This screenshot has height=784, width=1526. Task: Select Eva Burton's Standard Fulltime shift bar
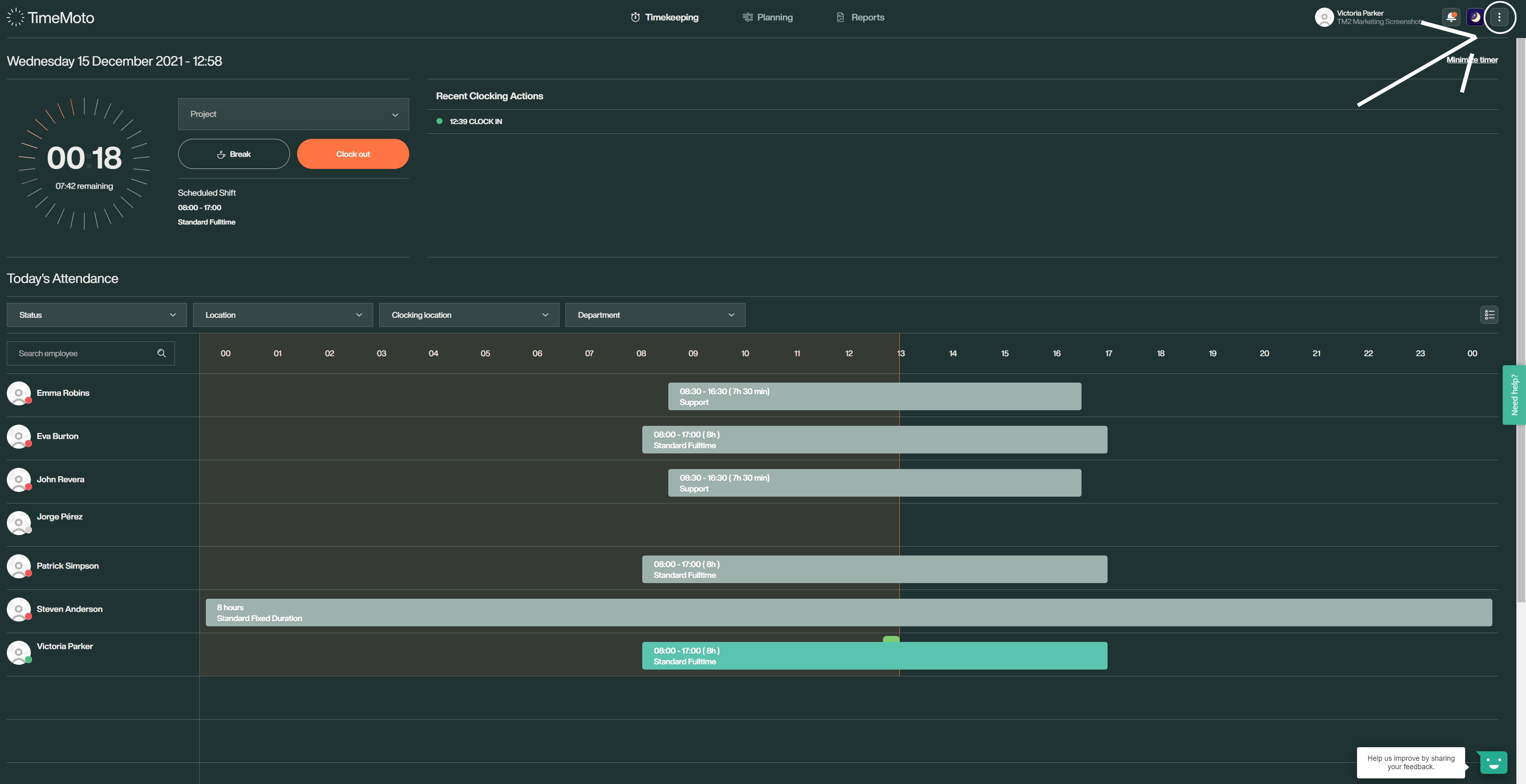[x=875, y=439]
